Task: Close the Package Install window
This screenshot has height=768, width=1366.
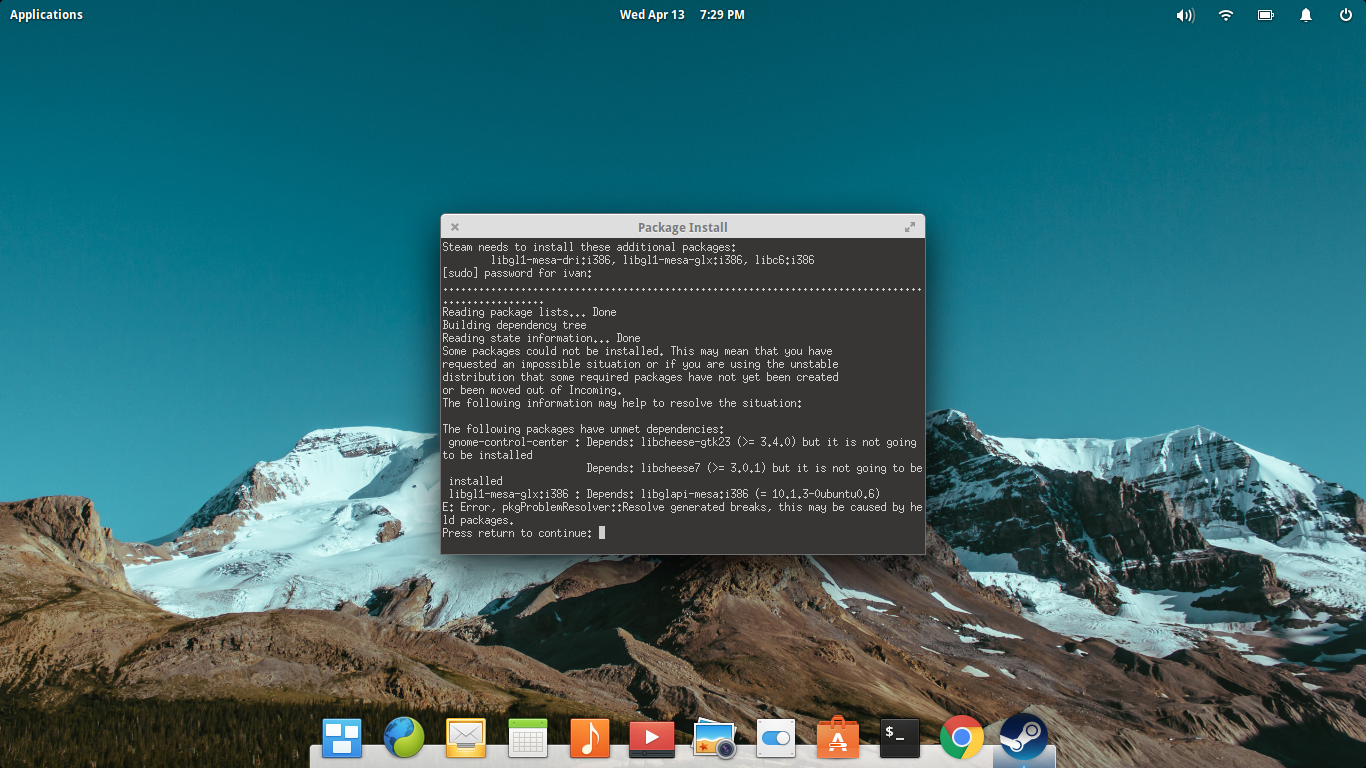Action: click(x=455, y=227)
